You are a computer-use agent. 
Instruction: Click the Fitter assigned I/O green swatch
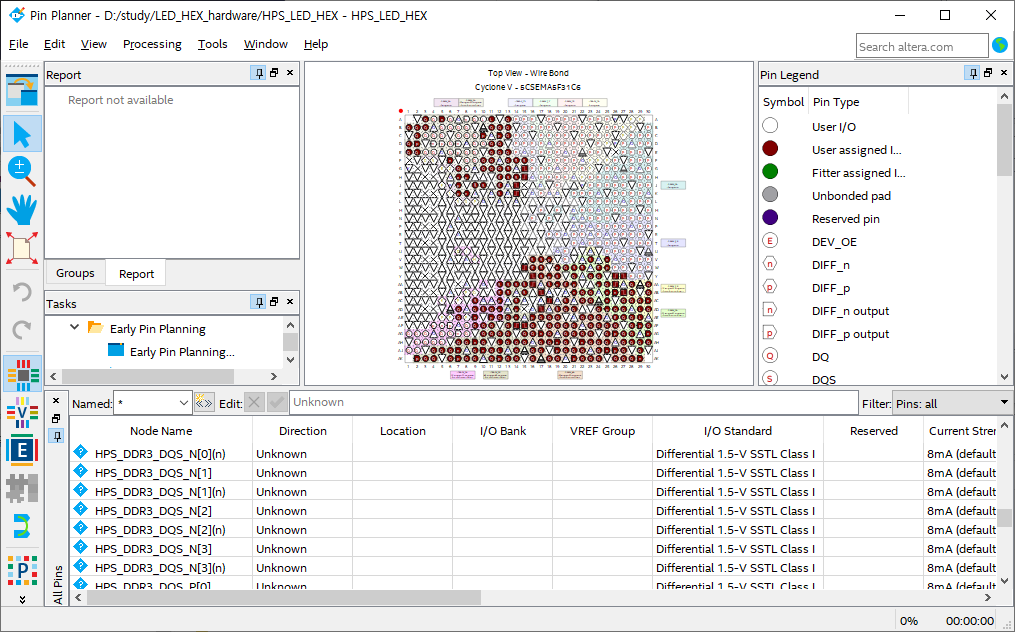tap(770, 172)
